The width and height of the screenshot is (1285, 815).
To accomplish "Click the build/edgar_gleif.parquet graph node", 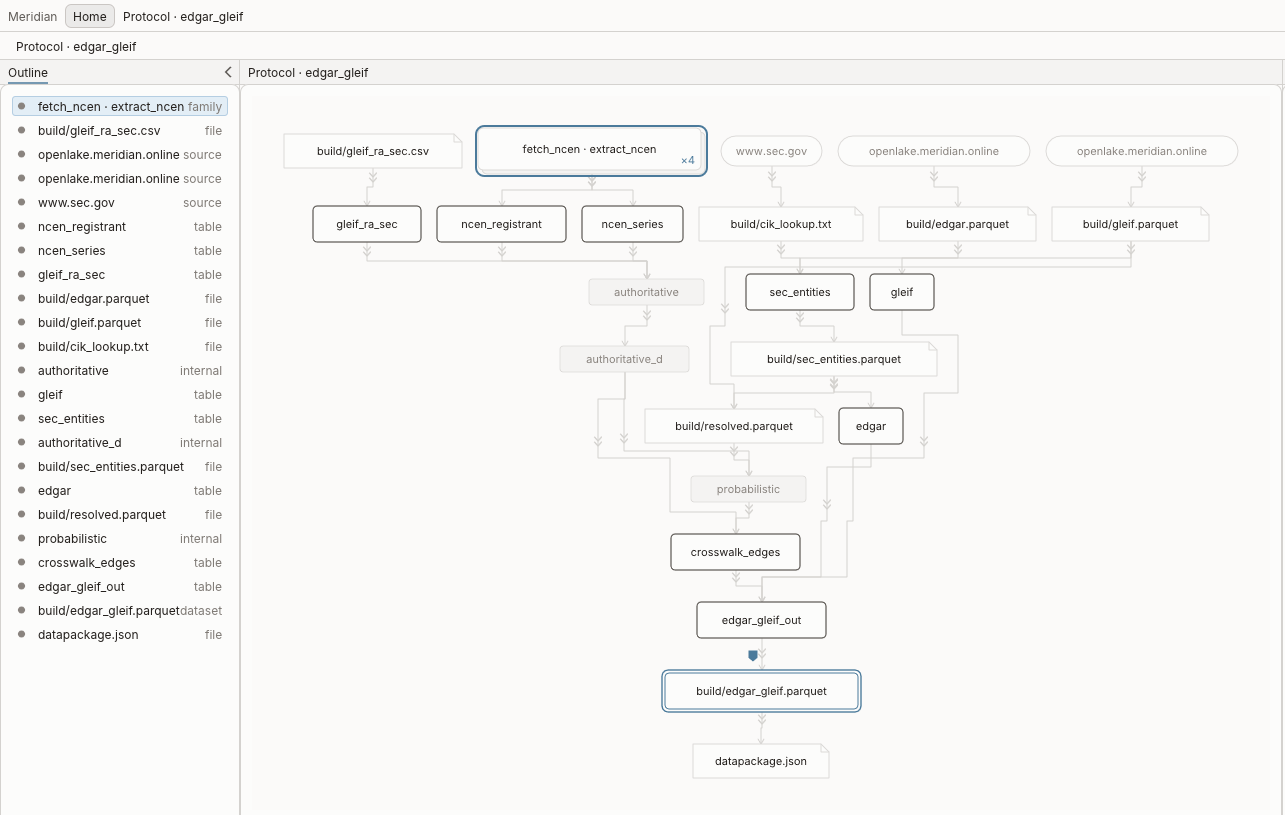I will 761,691.
